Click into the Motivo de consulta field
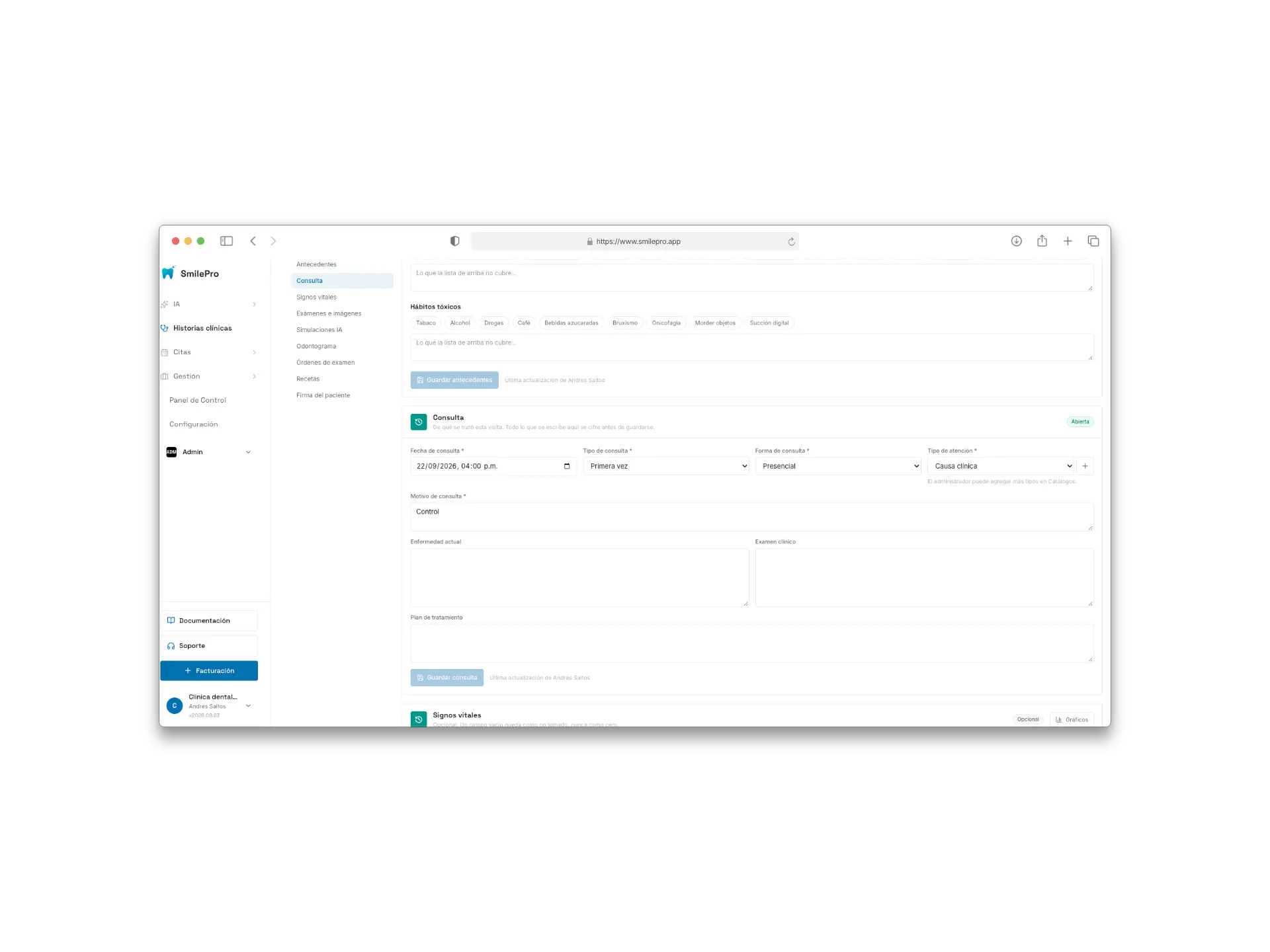This screenshot has height=952, width=1270. pyautogui.click(x=752, y=517)
